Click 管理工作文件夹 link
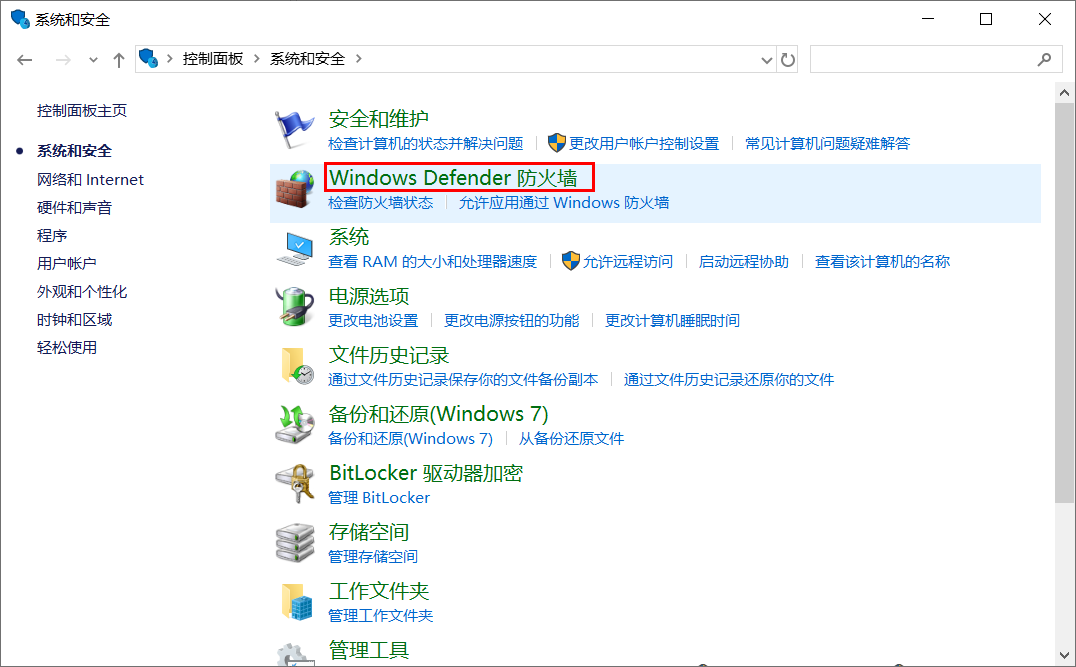 click(x=381, y=616)
